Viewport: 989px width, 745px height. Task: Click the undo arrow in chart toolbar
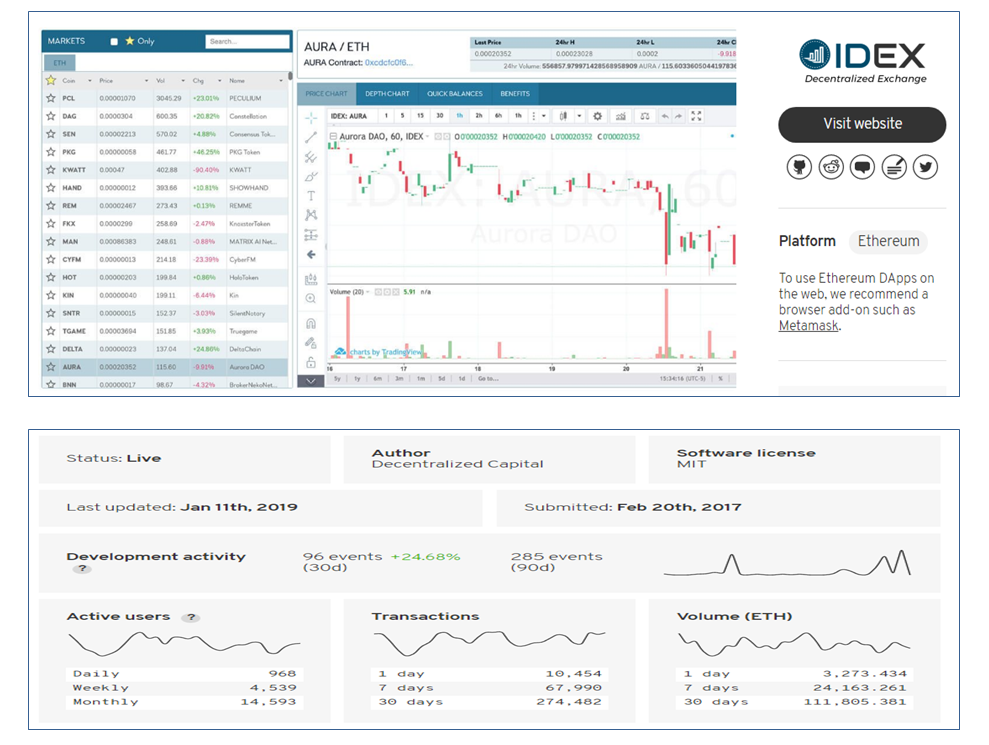click(x=665, y=116)
